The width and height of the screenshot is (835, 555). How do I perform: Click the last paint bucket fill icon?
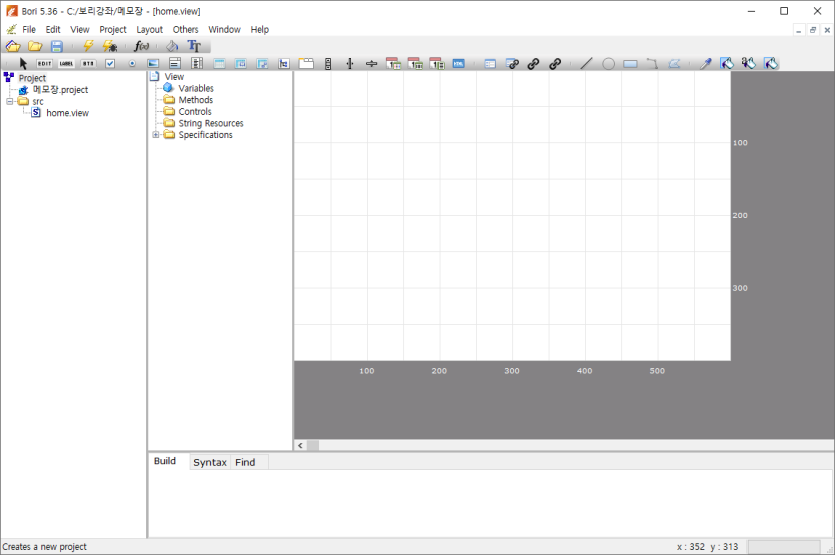pyautogui.click(x=771, y=64)
